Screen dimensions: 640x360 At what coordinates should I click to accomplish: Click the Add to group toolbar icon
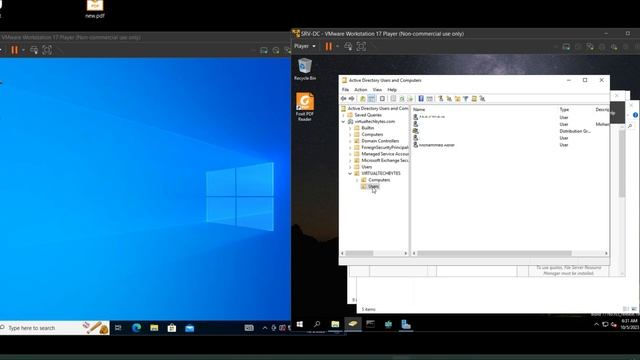click(x=482, y=99)
